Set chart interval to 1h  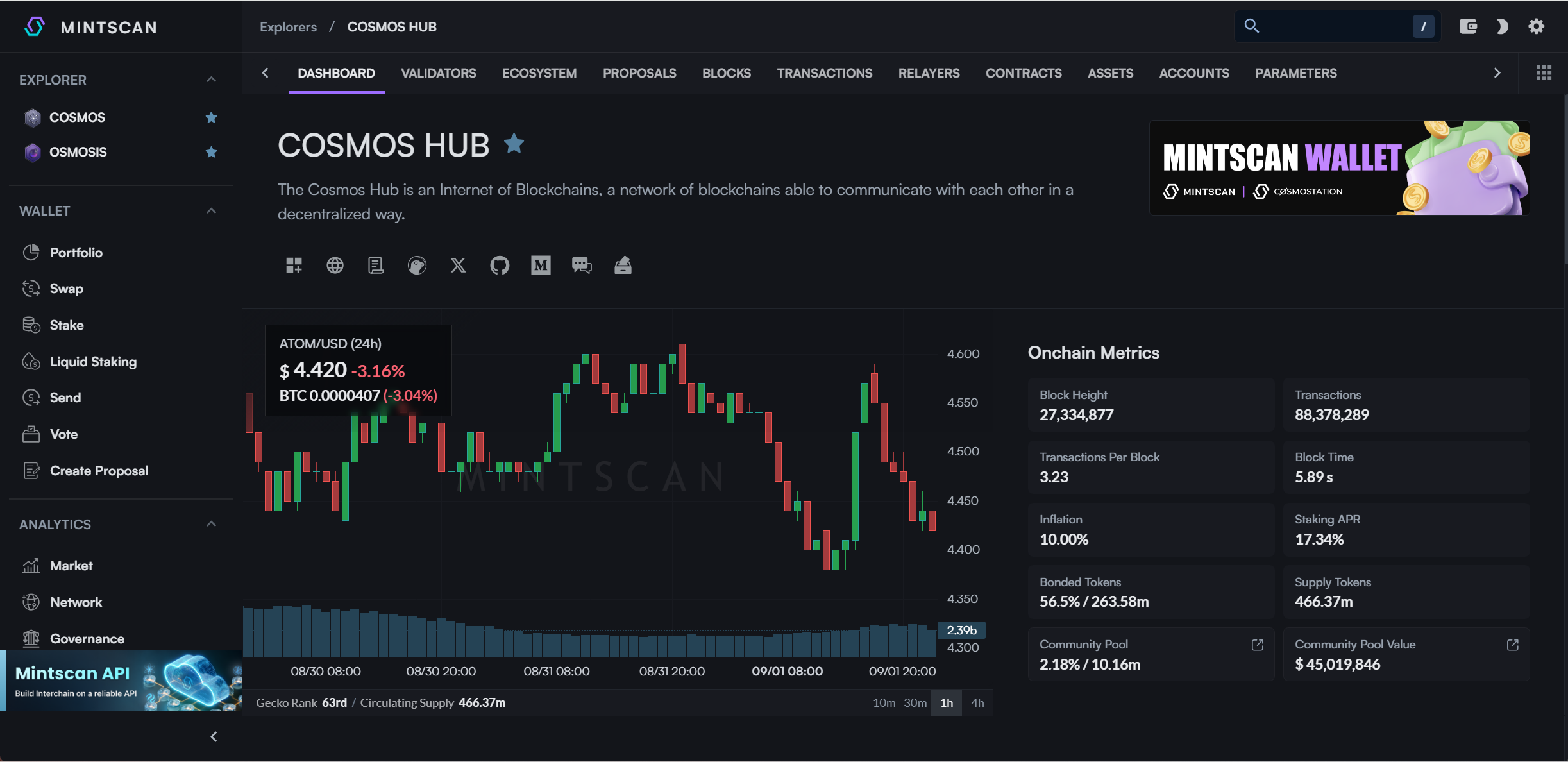click(x=947, y=702)
